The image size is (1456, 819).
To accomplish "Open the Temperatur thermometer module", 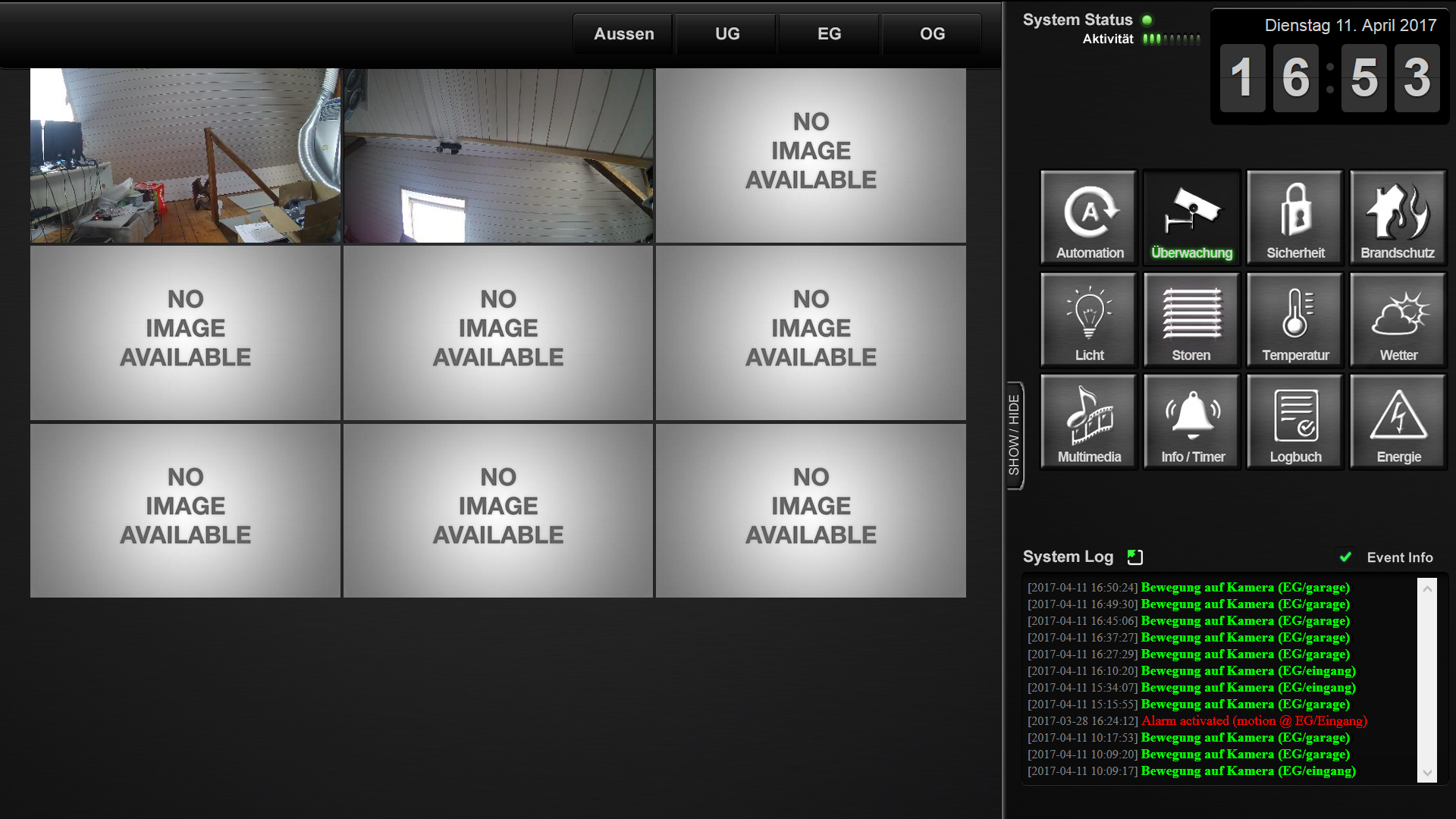I will 1295,320.
